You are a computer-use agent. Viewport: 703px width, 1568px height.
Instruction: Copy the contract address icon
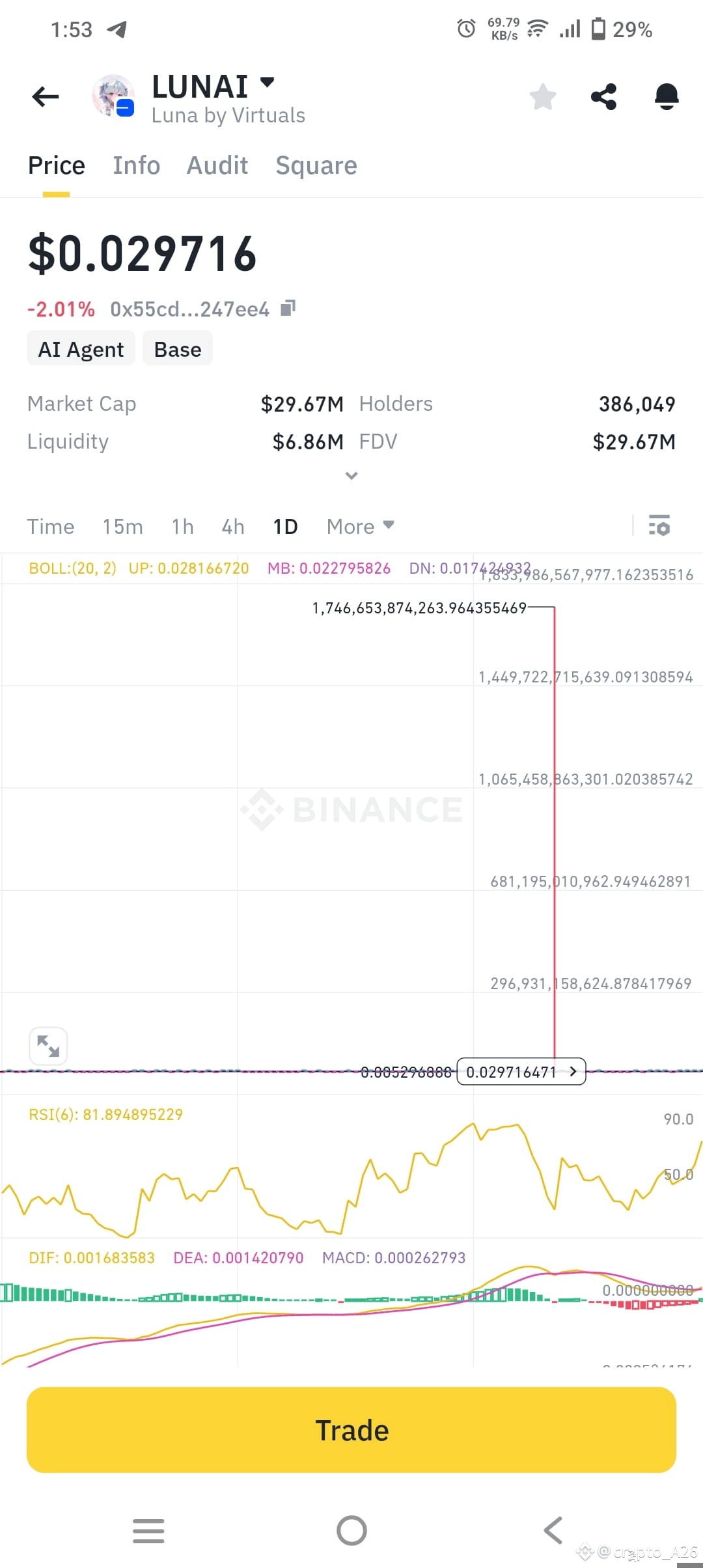288,308
